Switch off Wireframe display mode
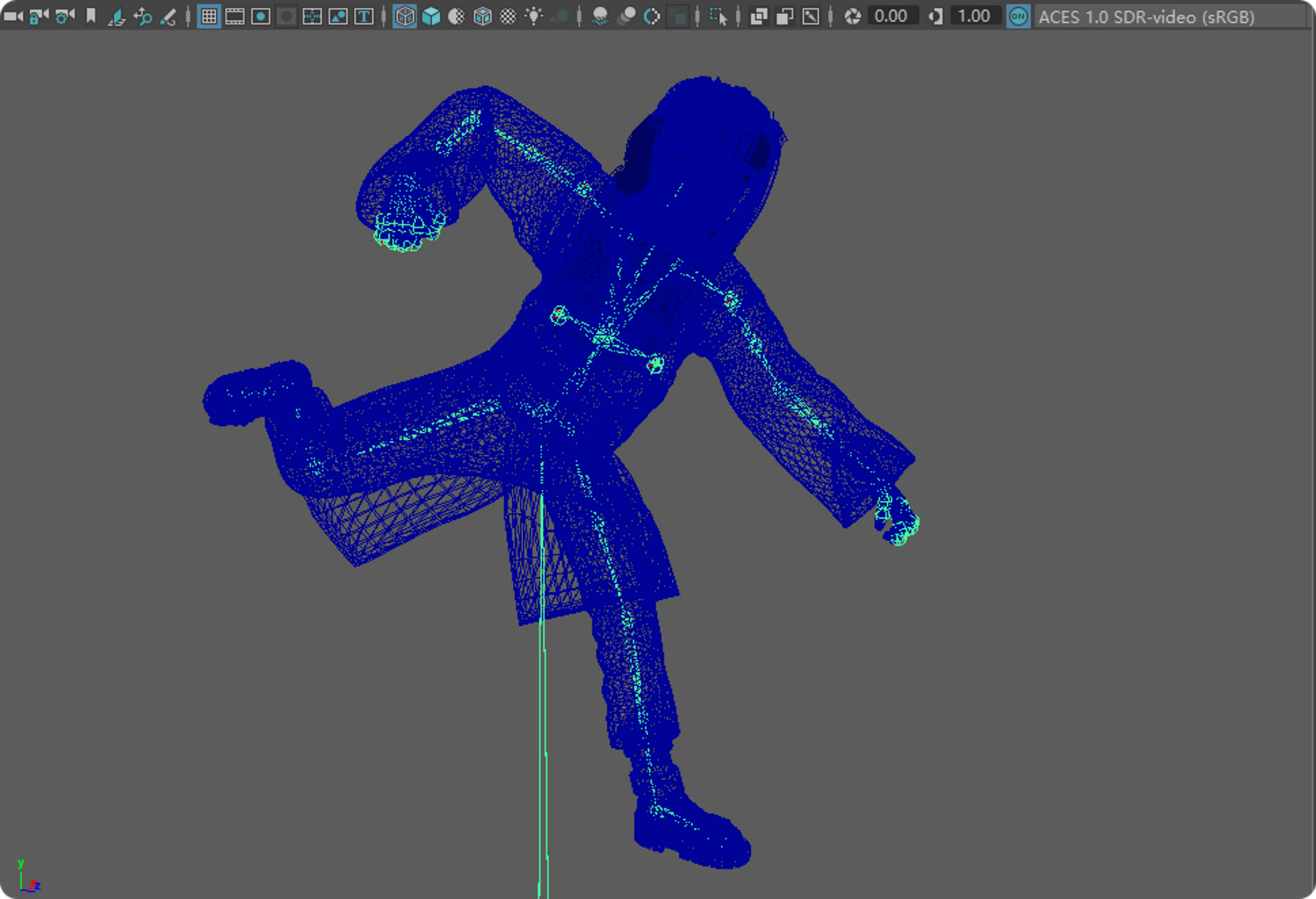Screen dimensions: 1316x899 404,16
